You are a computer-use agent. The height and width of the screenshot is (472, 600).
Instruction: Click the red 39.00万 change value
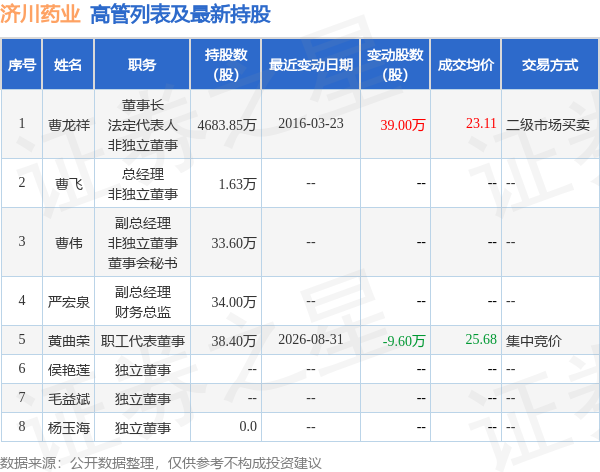coord(403,125)
